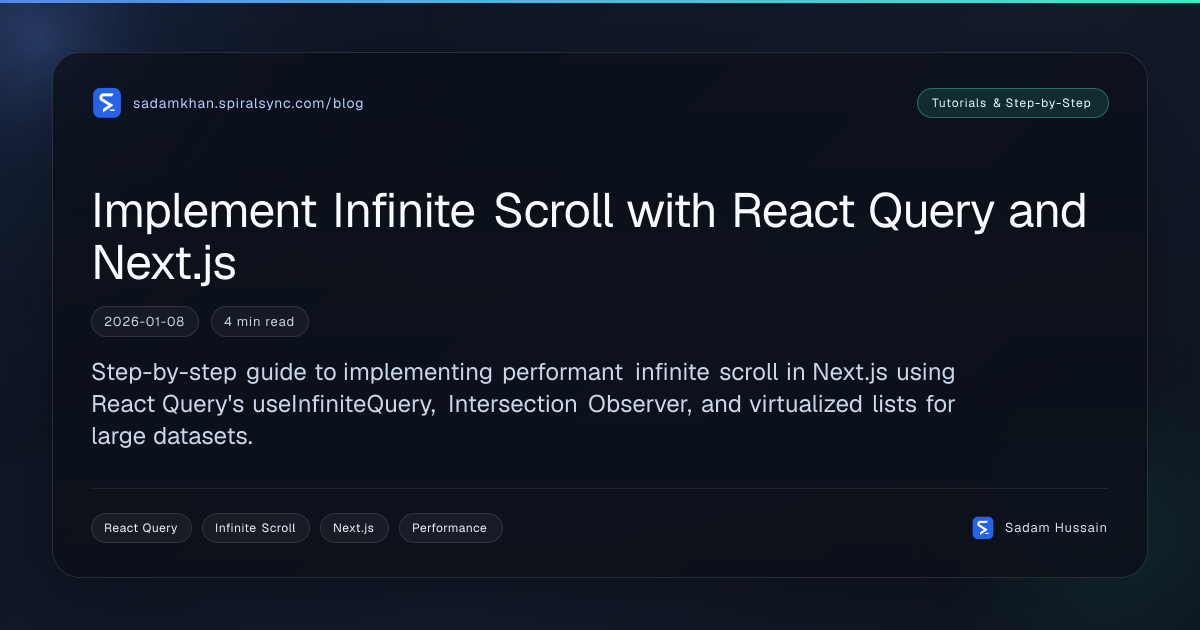Viewport: 1200px width, 630px height.
Task: Click the article title Implement Infinite Scroll
Action: [x=589, y=236]
